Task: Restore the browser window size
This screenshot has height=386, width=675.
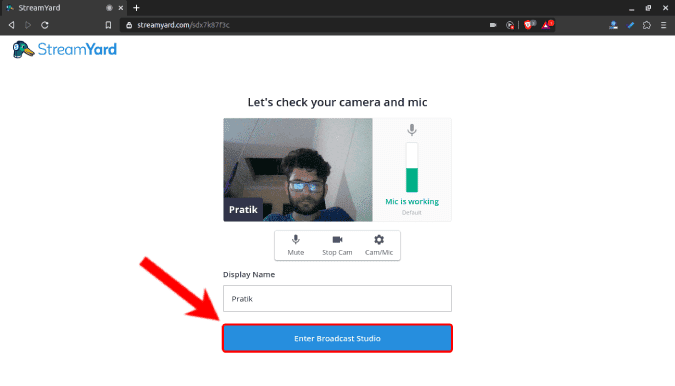Action: (x=648, y=8)
